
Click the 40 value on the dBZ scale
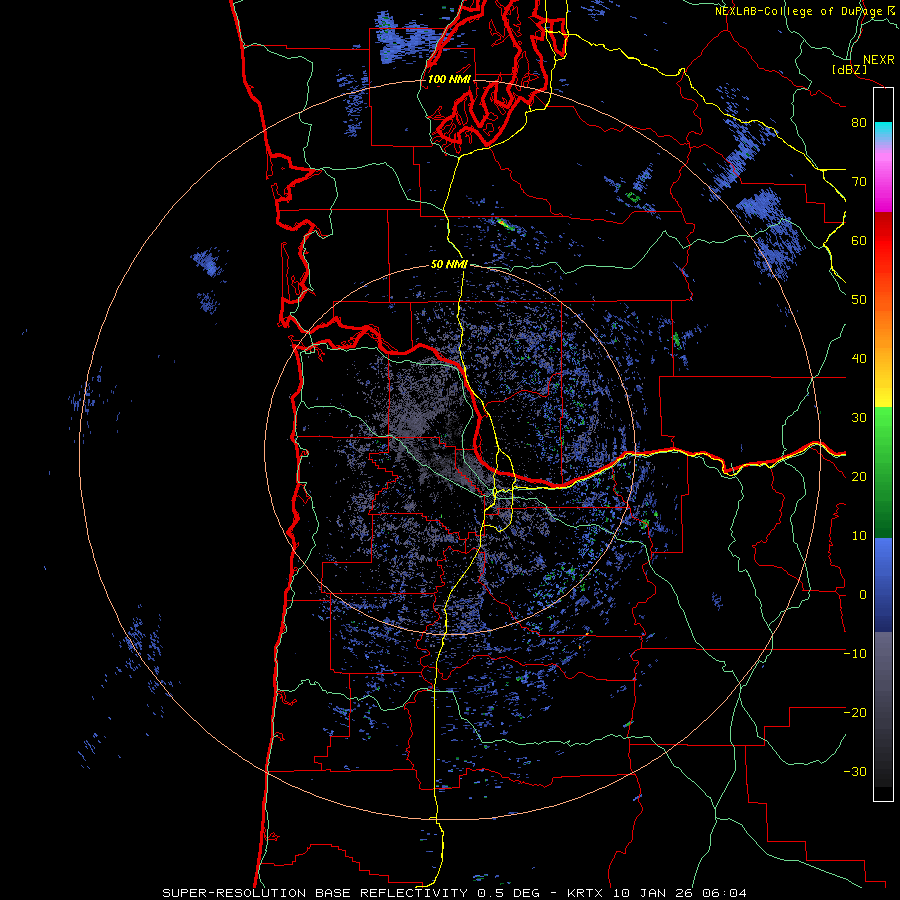click(859, 359)
